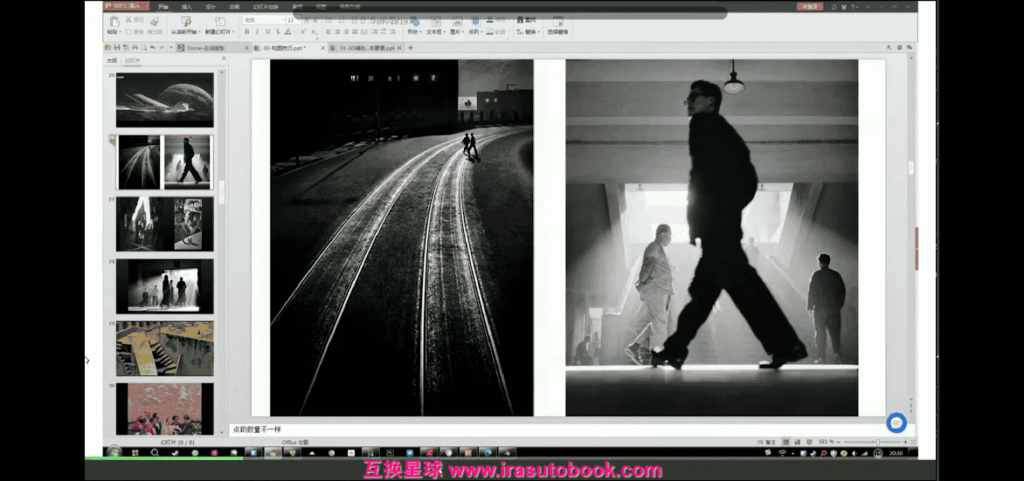The height and width of the screenshot is (481, 1024).
Task: Click the Find binoculars icon
Action: click(x=520, y=20)
